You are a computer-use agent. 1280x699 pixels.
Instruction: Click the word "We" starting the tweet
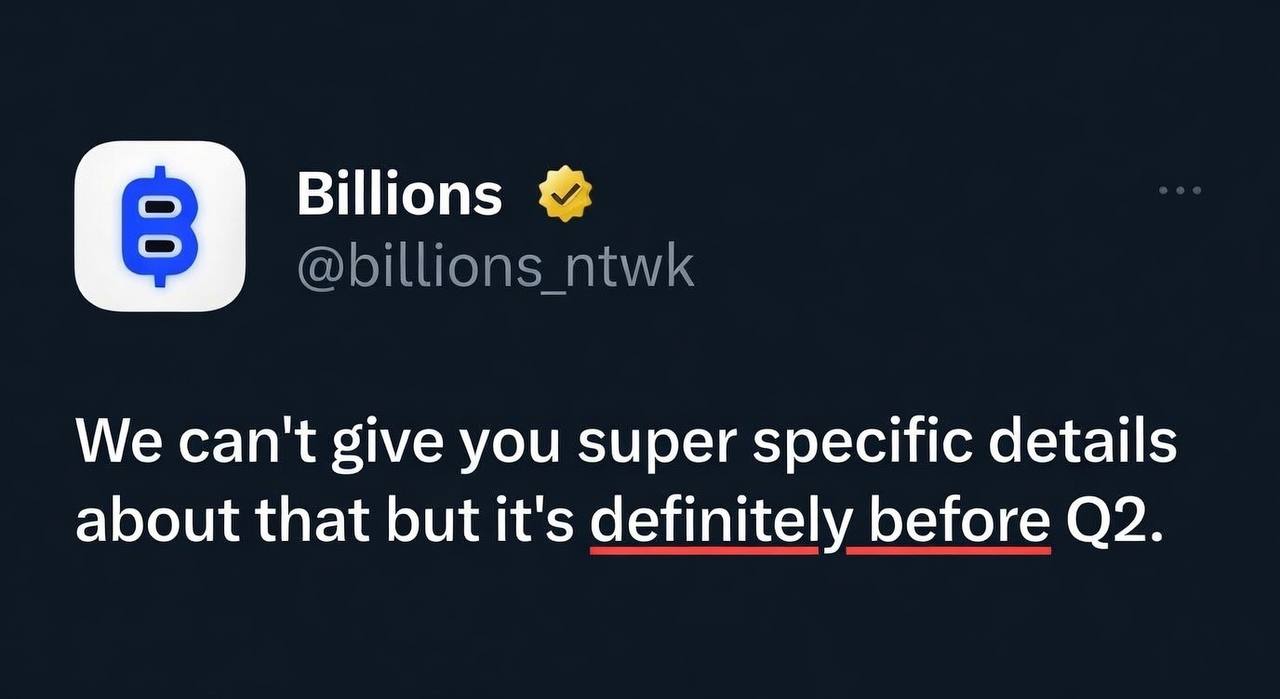[113, 441]
